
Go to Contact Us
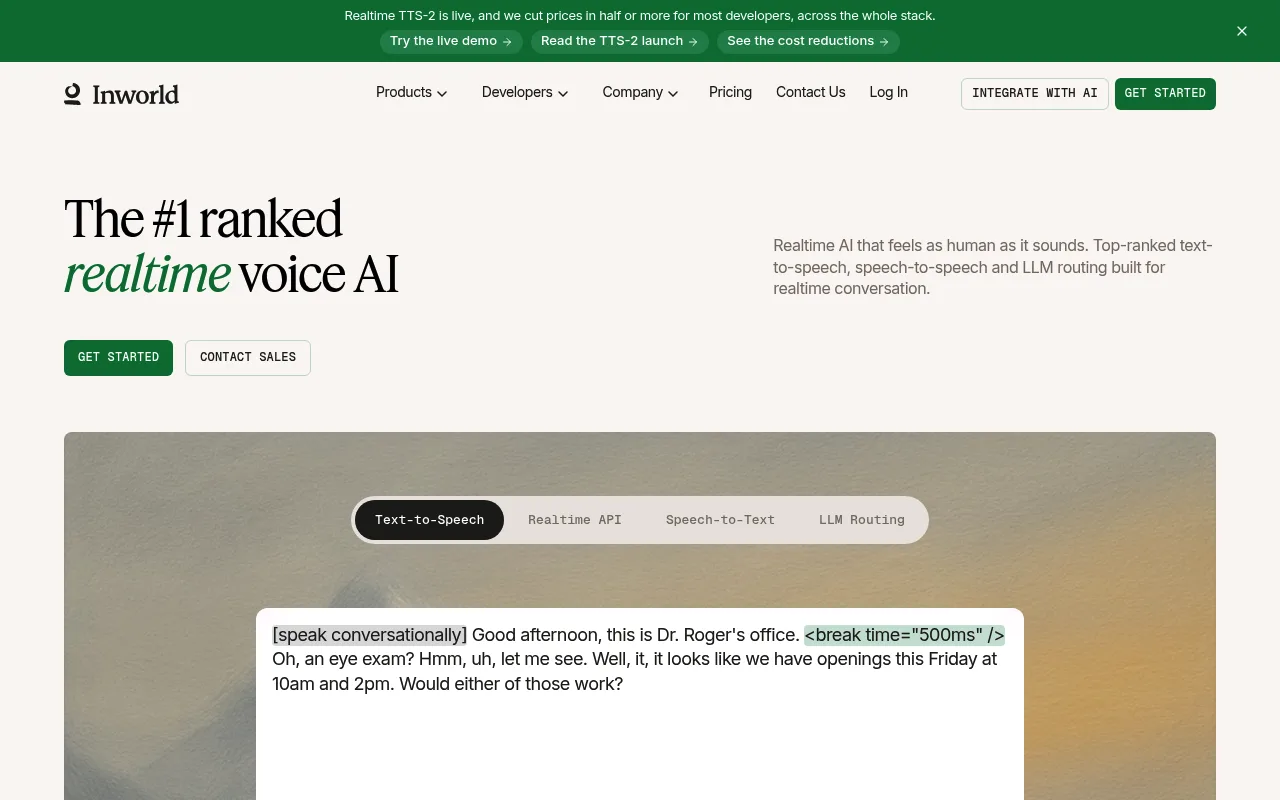(811, 92)
